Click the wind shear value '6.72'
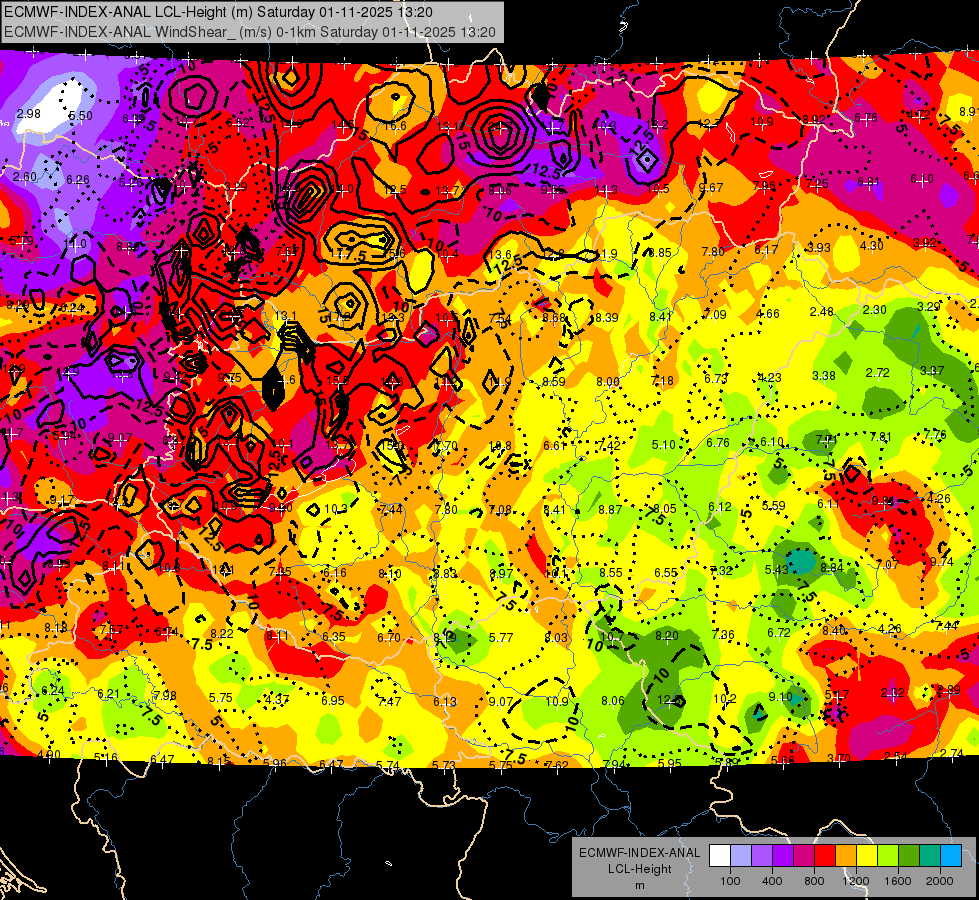The height and width of the screenshot is (900, 979). click(779, 633)
